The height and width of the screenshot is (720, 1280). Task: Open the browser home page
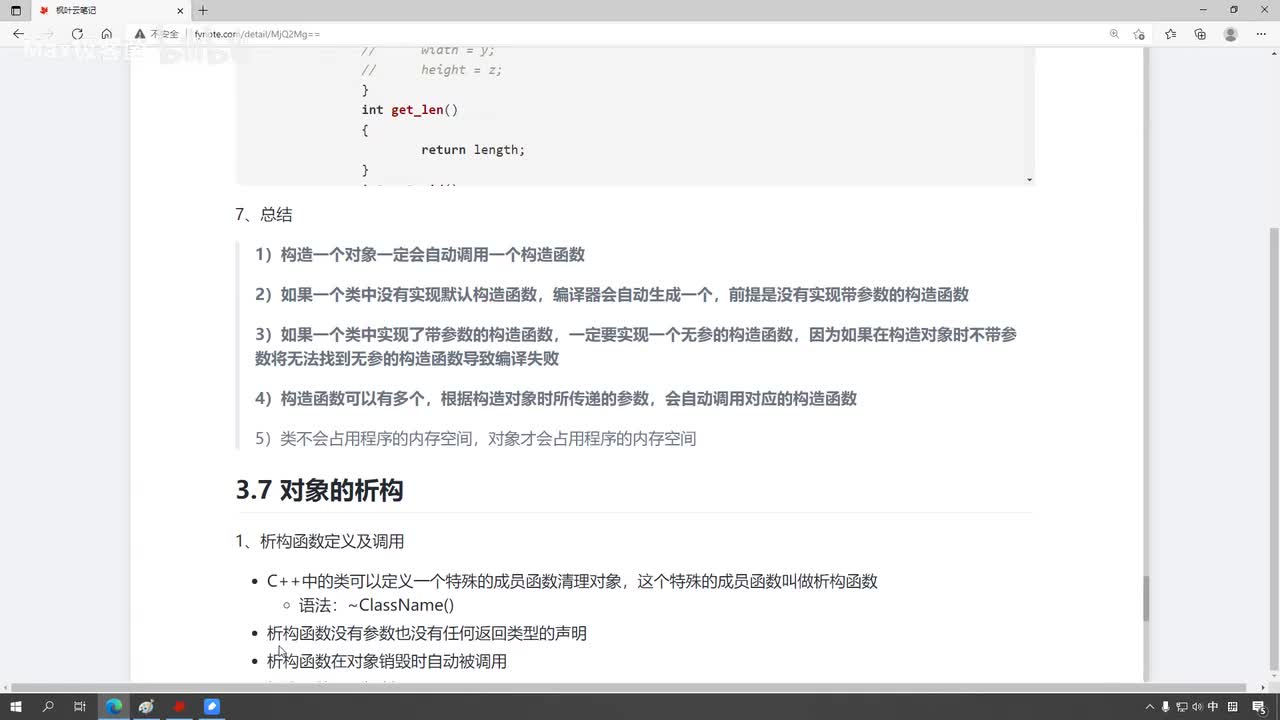click(106, 34)
